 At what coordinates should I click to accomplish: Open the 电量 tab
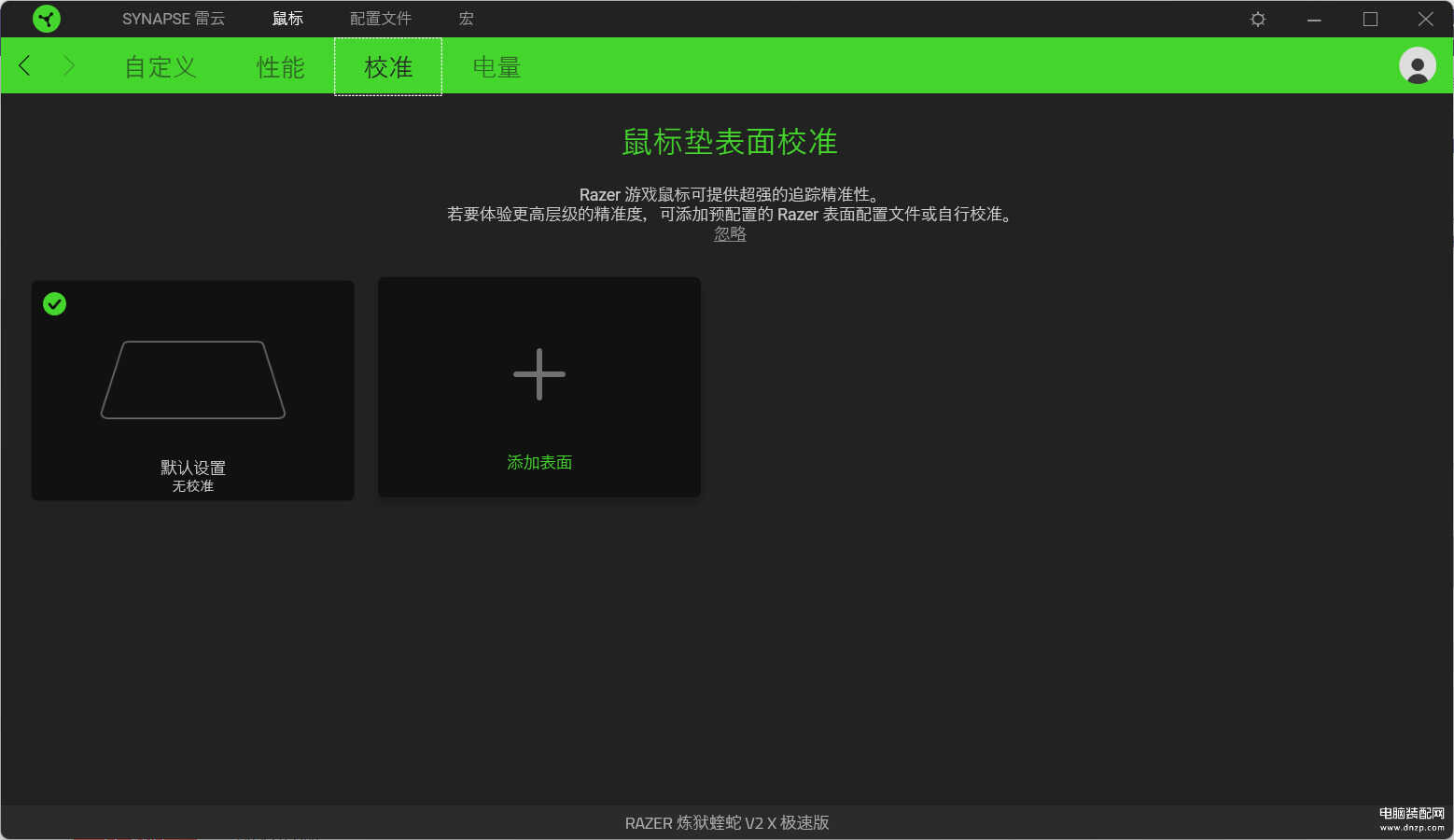coord(496,67)
